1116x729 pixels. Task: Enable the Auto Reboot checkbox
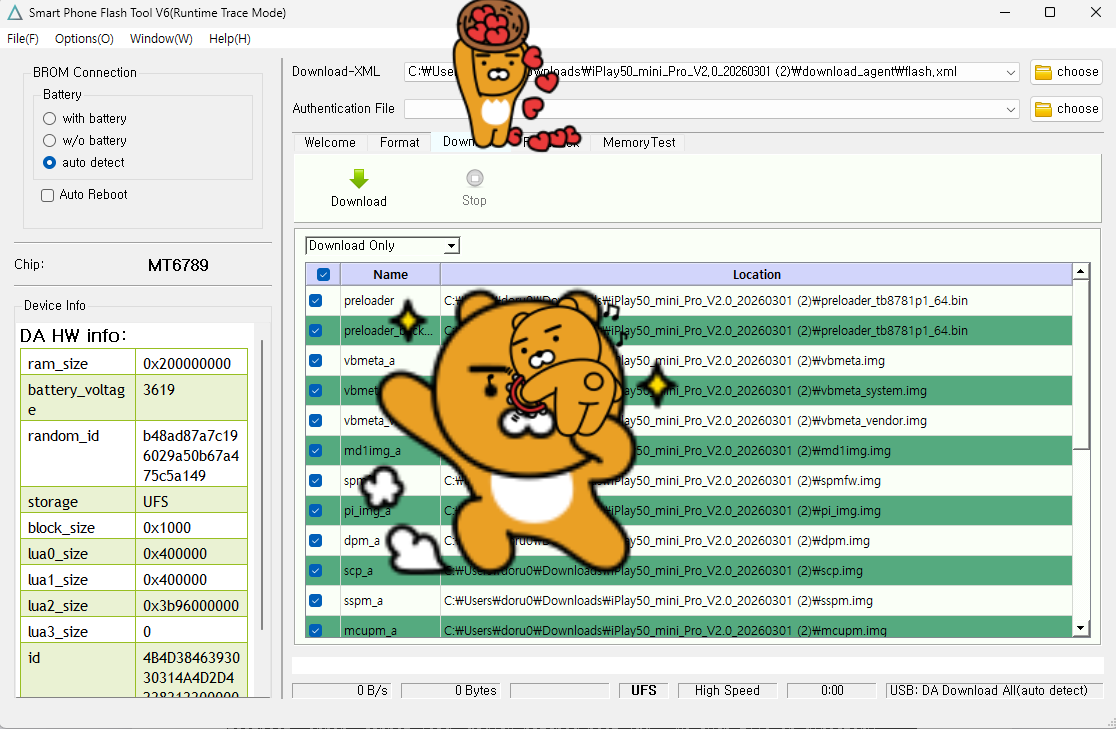click(x=48, y=195)
